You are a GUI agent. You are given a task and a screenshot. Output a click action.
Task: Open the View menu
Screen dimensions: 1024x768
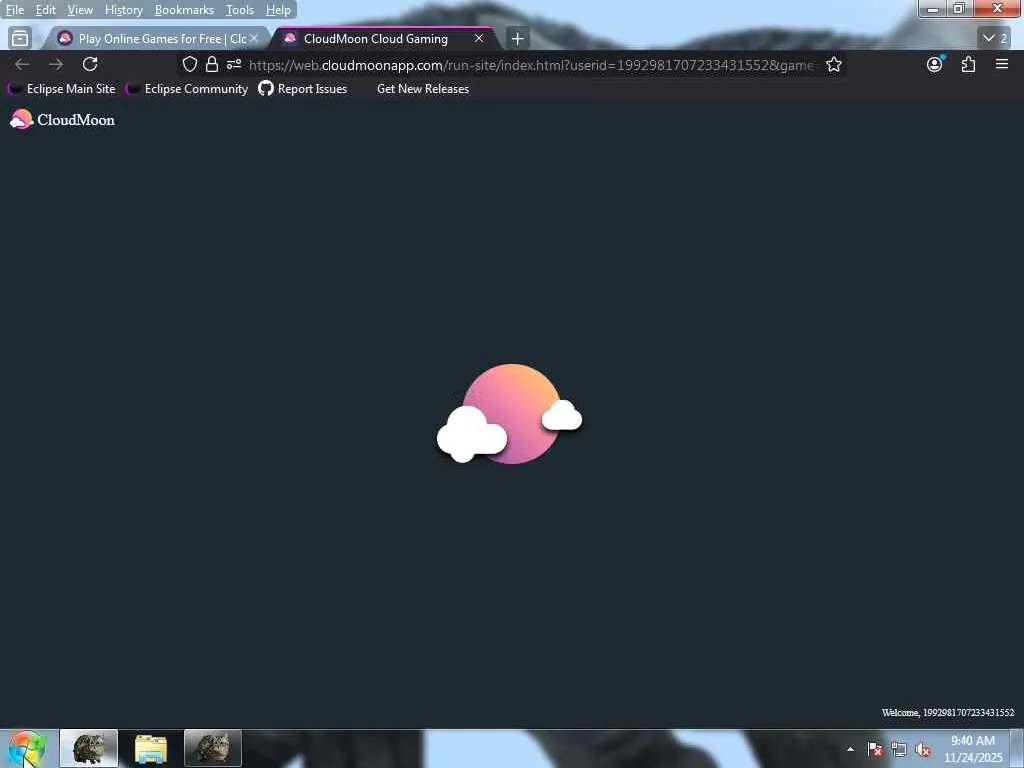coord(80,10)
